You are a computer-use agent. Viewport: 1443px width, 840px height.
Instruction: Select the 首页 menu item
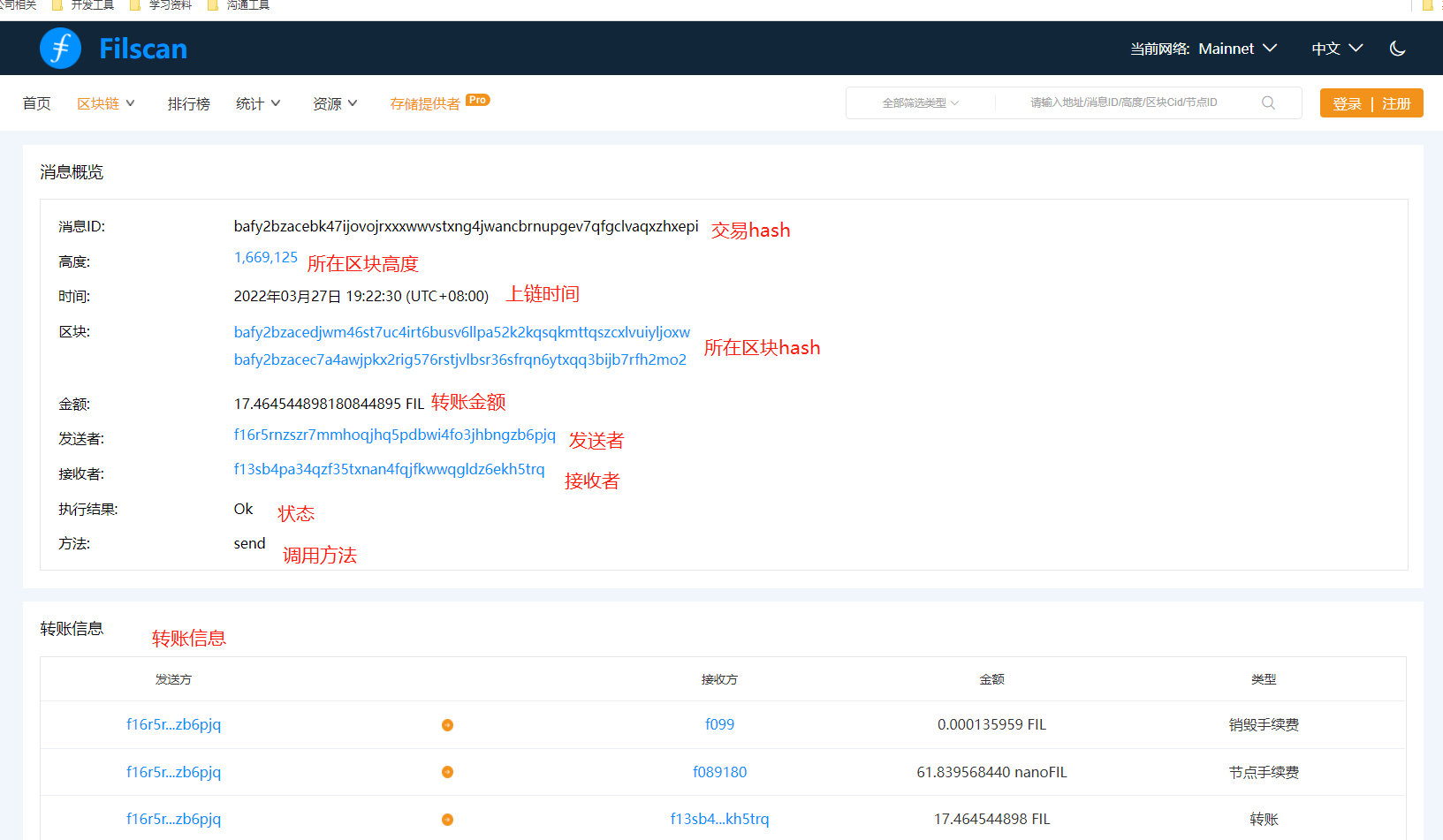pyautogui.click(x=36, y=102)
